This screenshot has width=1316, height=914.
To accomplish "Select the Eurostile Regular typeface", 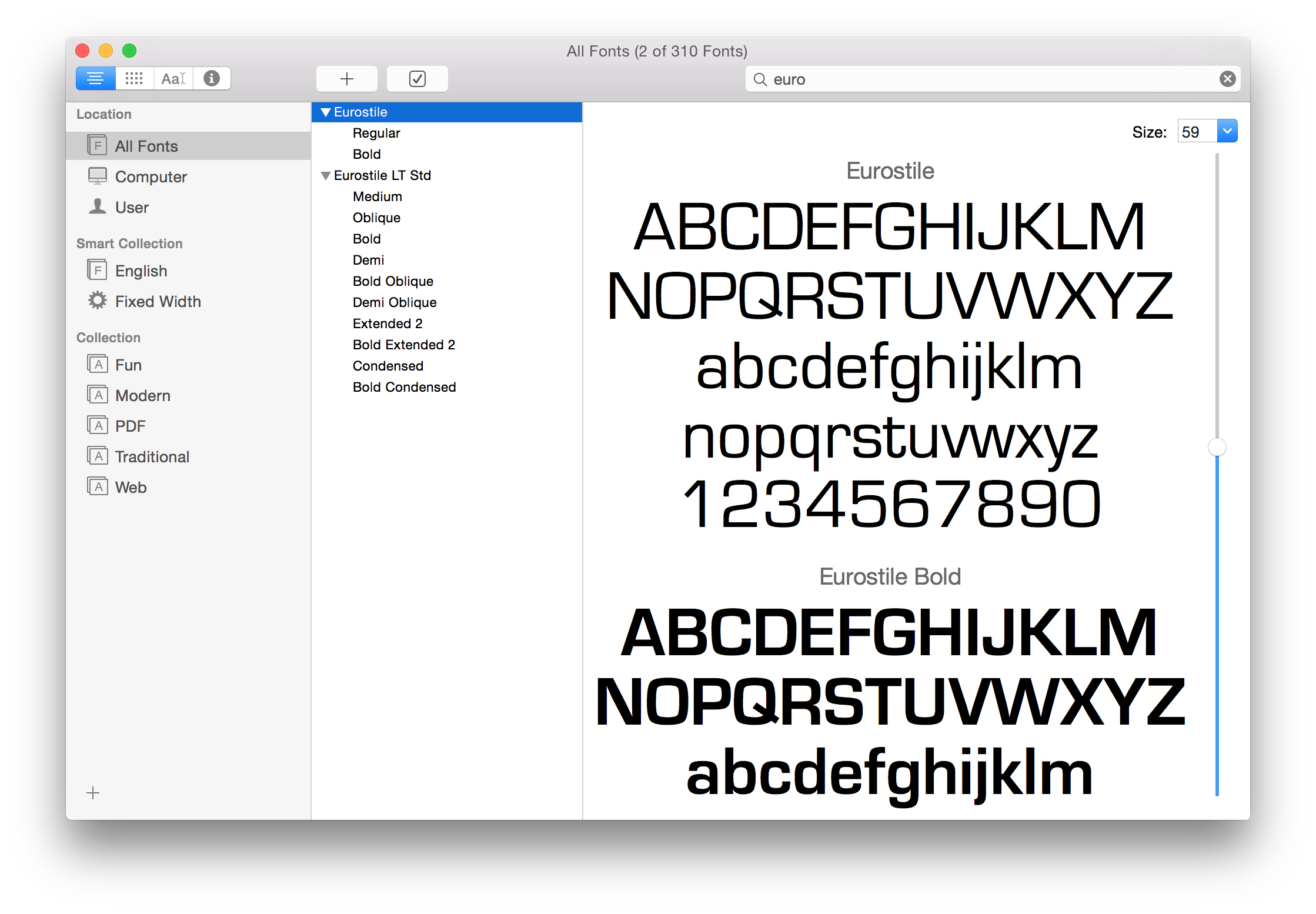I will point(376,134).
